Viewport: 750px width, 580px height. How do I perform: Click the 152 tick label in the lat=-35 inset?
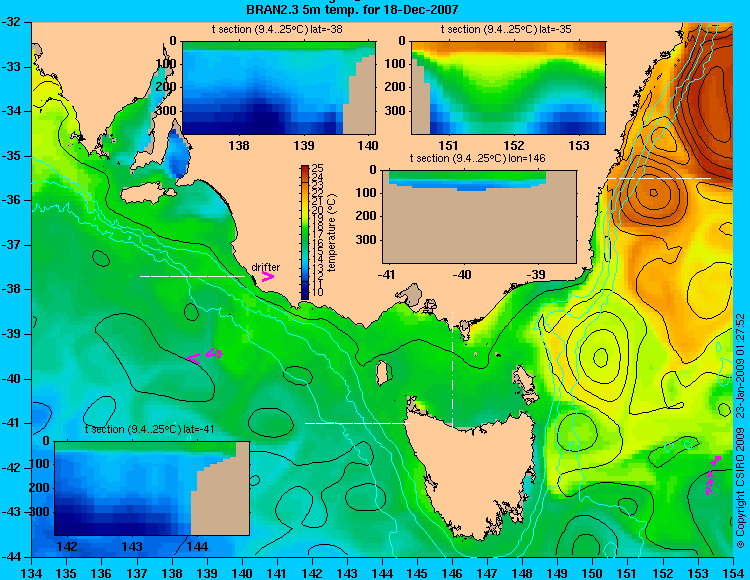pyautogui.click(x=514, y=145)
